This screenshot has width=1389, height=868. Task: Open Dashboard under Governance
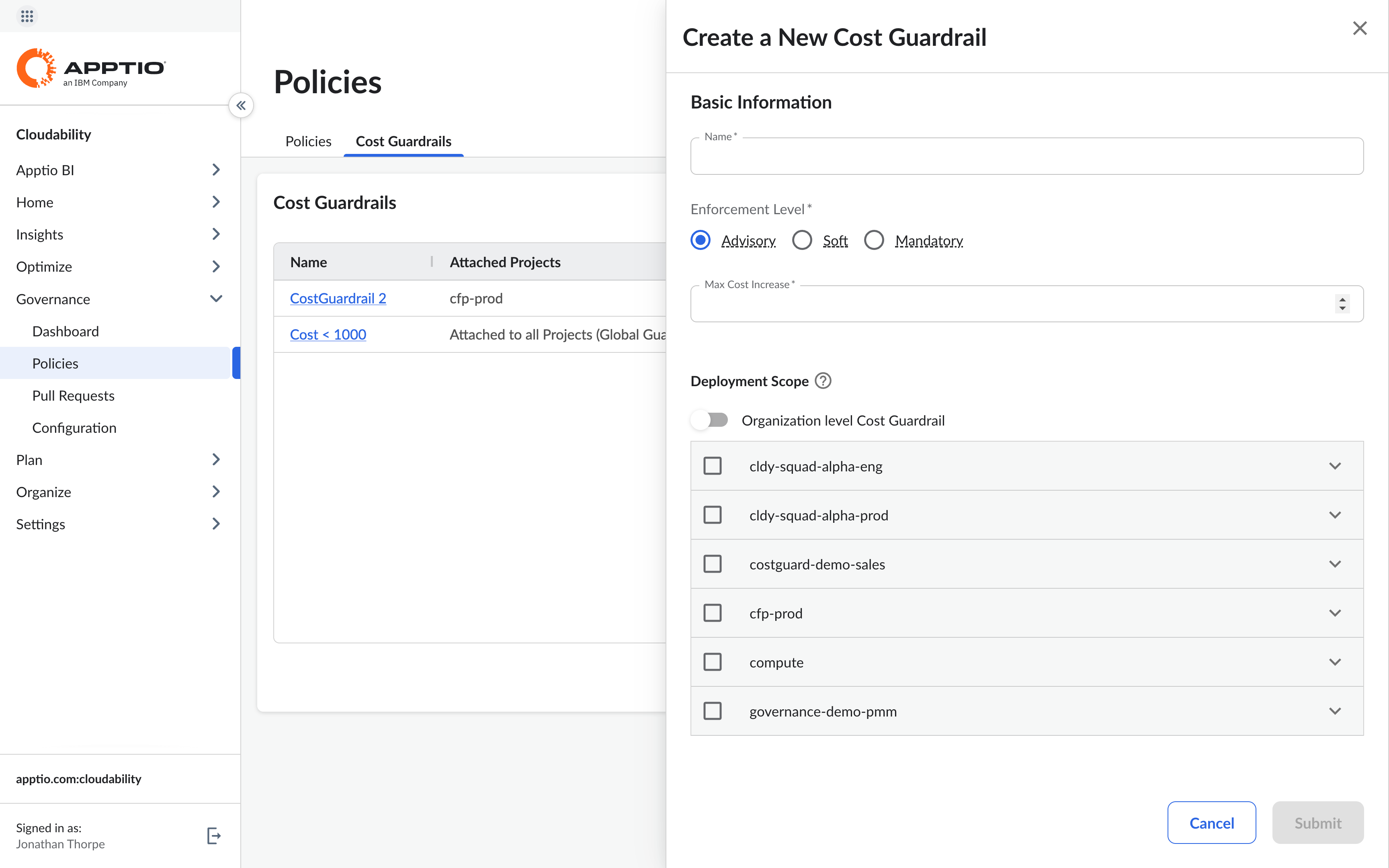[66, 331]
